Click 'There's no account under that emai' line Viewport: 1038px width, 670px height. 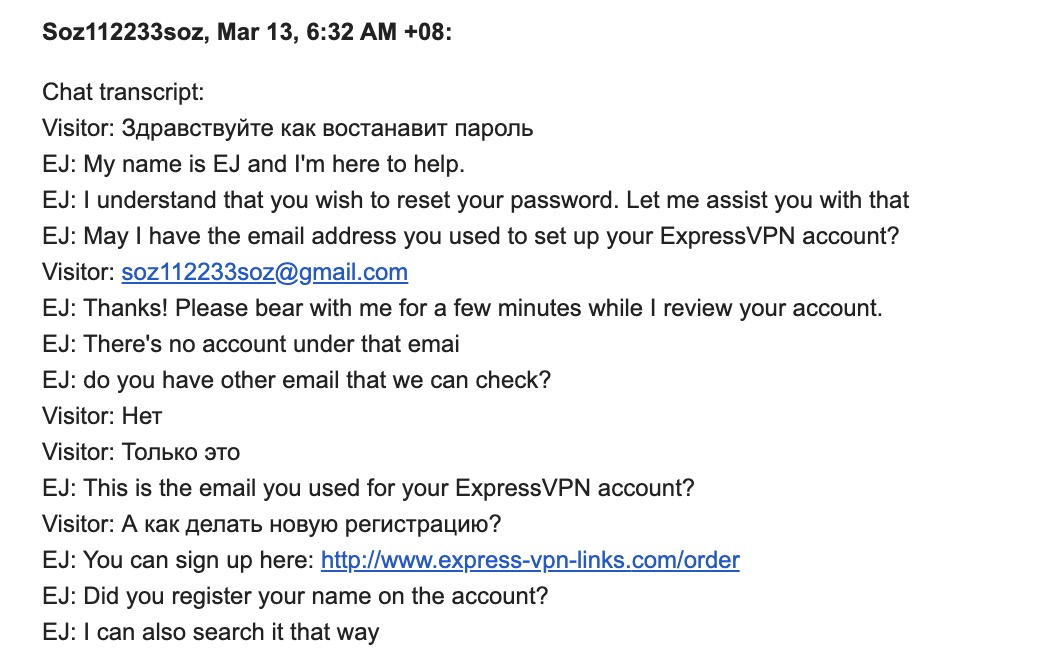pos(250,344)
